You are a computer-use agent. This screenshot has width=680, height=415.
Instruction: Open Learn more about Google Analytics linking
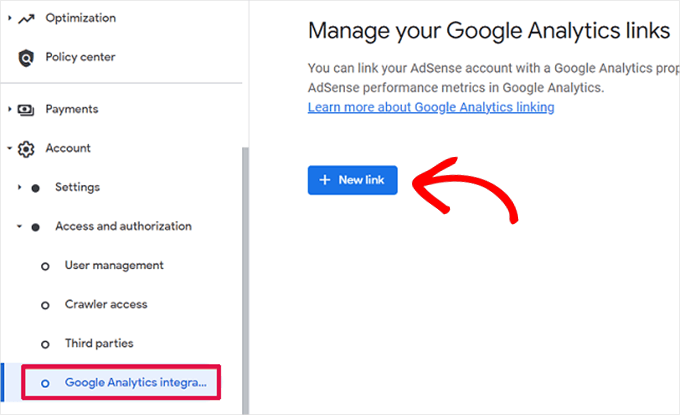(x=431, y=107)
